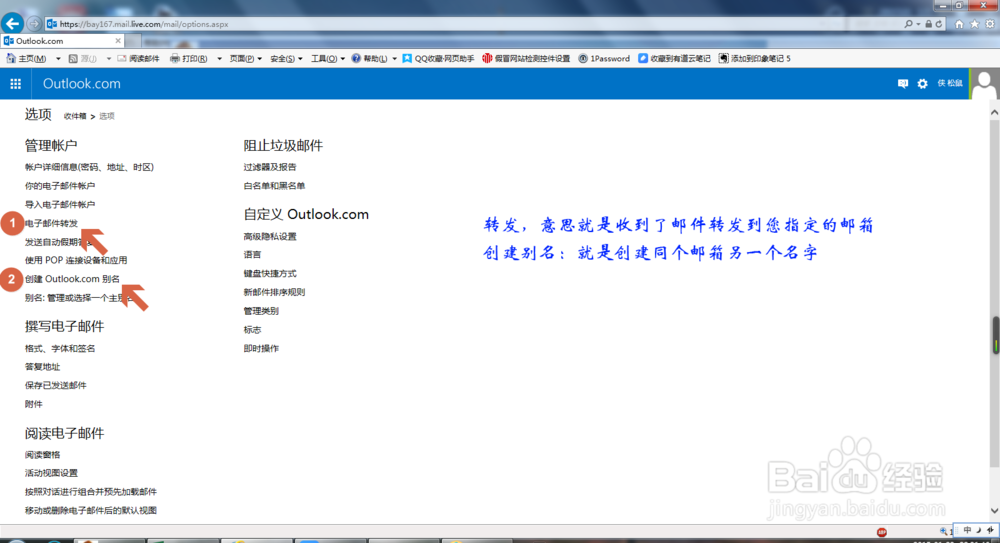Open 电子邮件转发 link
1000x543 pixels.
click(x=51, y=223)
